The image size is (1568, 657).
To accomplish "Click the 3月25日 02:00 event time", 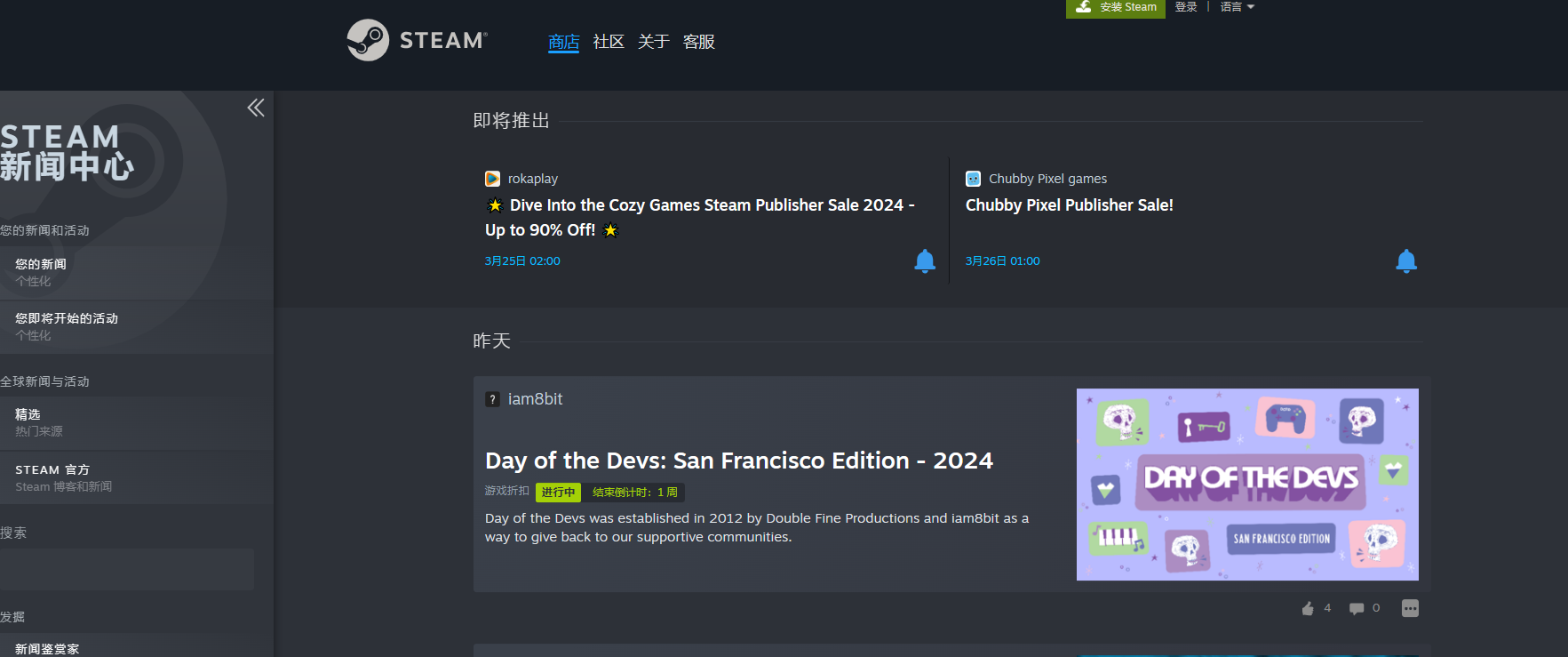I will 522,261.
